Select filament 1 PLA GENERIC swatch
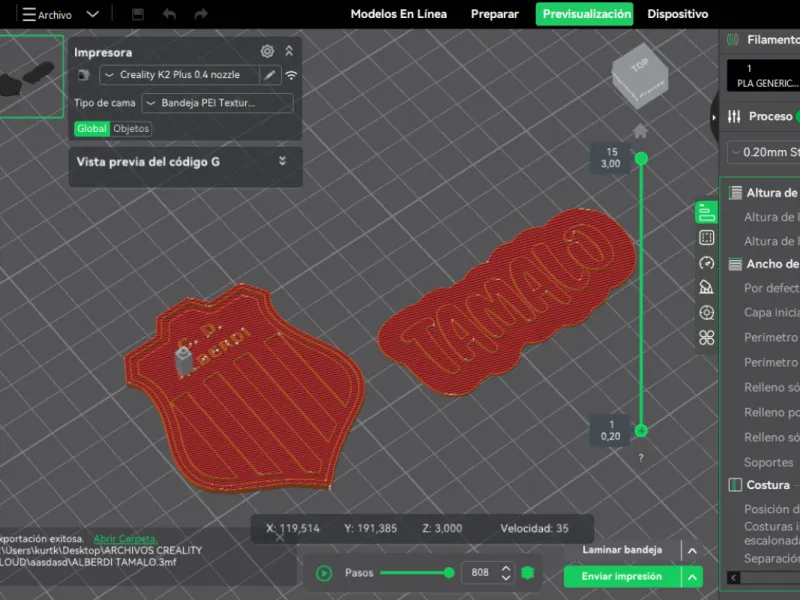This screenshot has height=600, width=800. (763, 76)
